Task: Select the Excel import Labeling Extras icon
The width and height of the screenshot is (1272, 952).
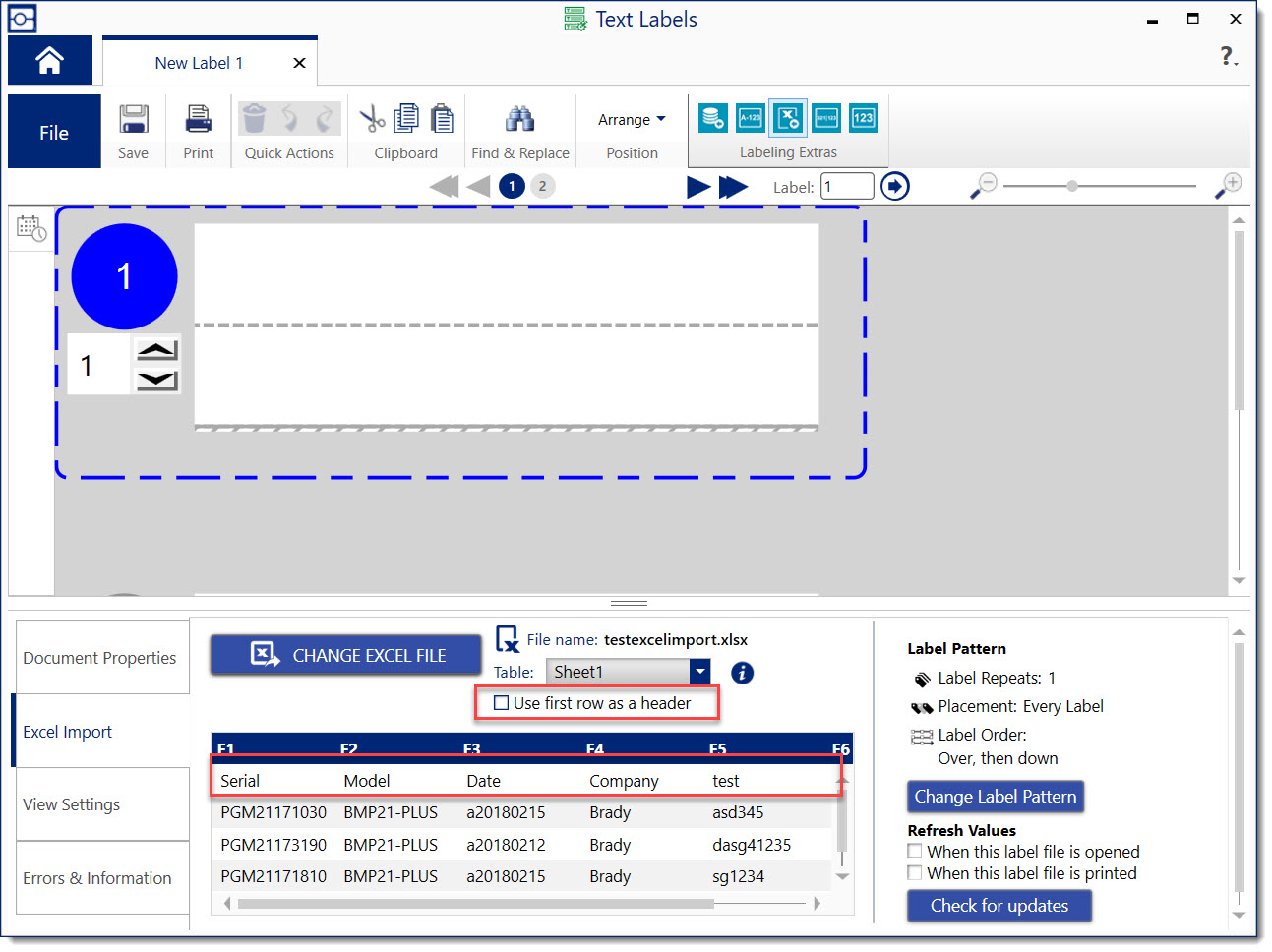Action: point(788,118)
